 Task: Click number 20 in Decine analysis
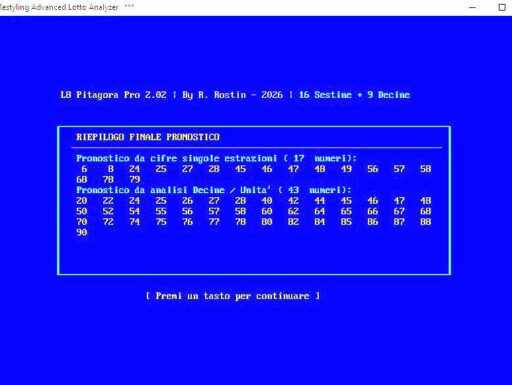pyautogui.click(x=82, y=201)
